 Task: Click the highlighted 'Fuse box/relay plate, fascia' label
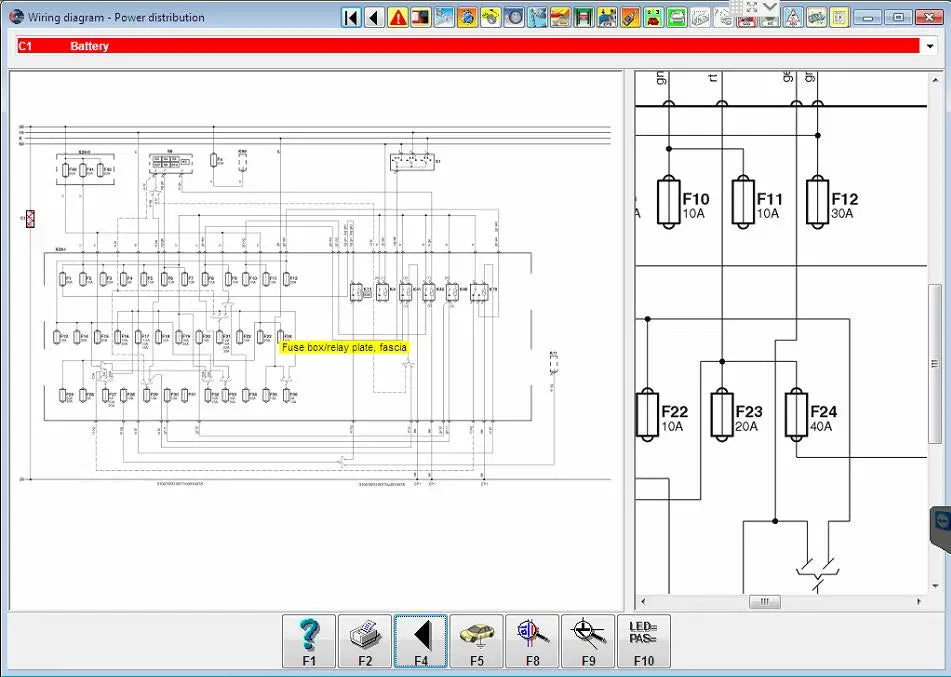tap(345, 347)
